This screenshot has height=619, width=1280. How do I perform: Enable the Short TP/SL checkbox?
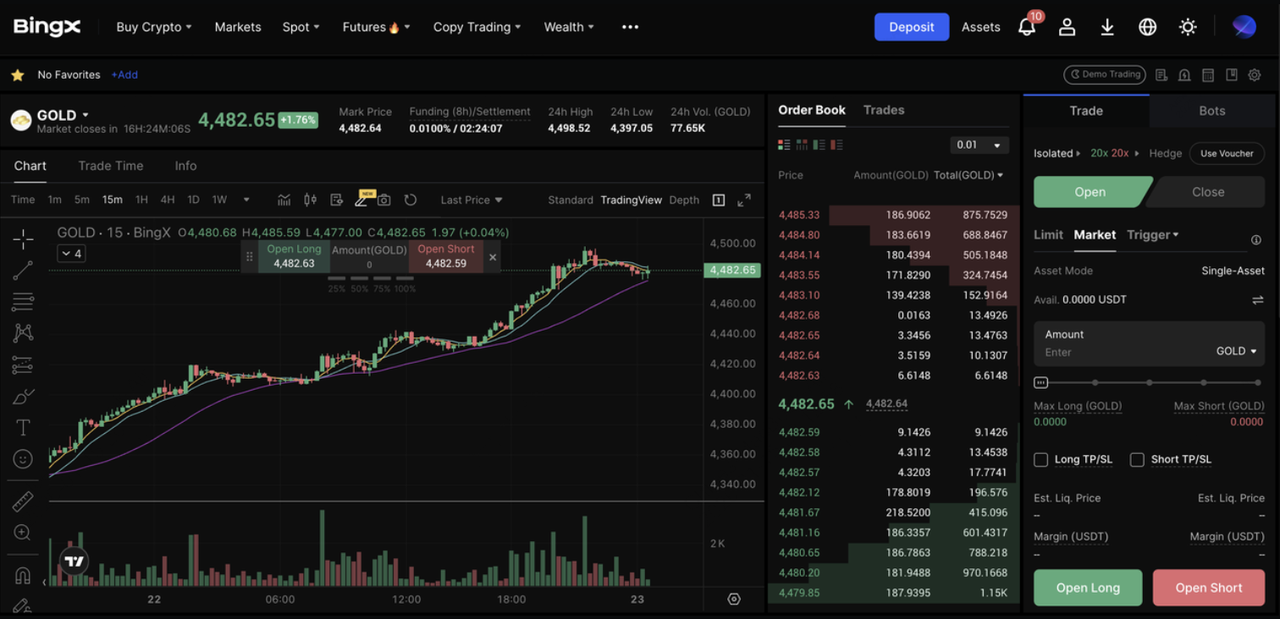(x=1137, y=460)
